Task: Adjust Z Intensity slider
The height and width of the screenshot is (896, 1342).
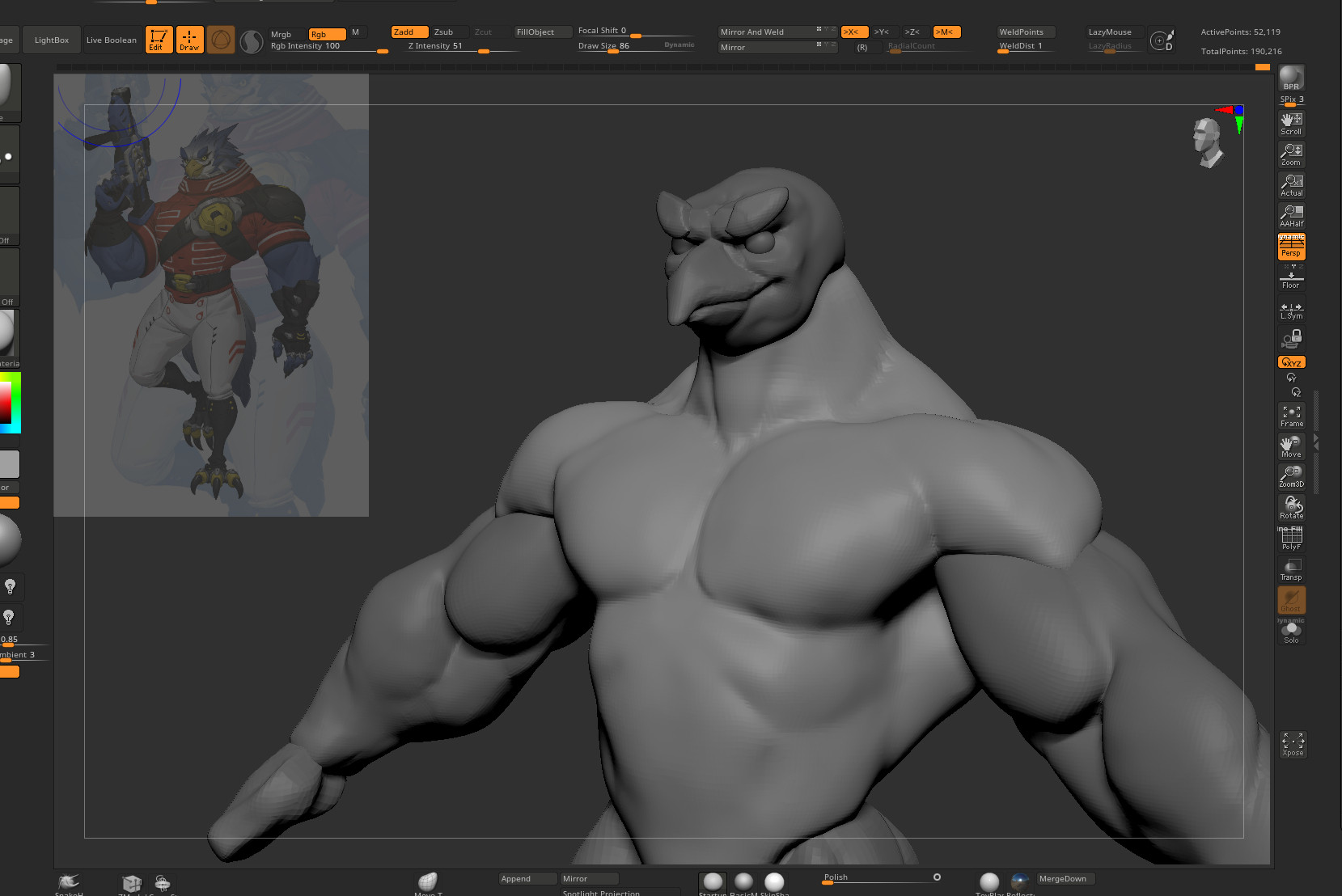Action: (463, 47)
